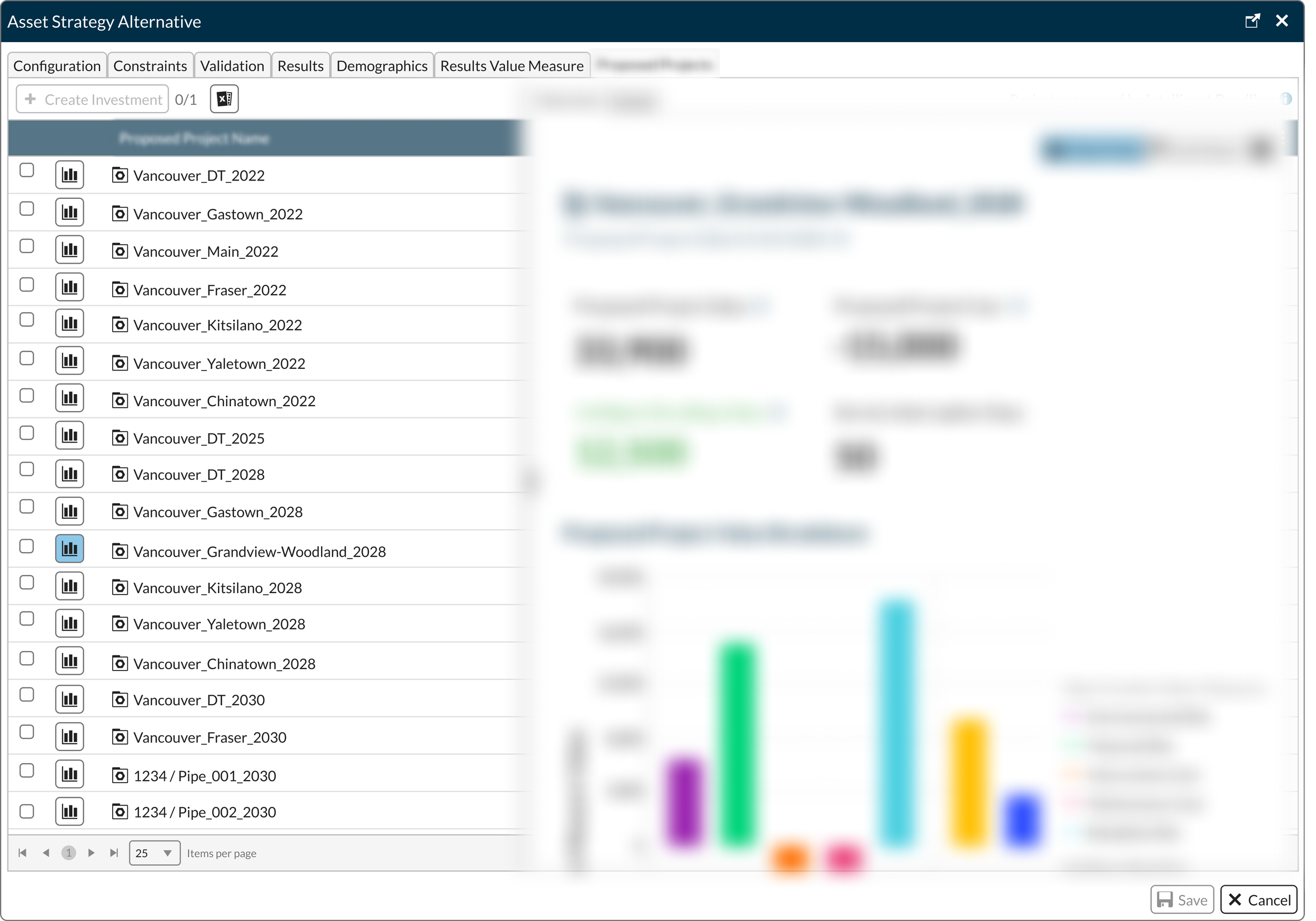
Task: Click the Create Investment button
Action: 93,99
